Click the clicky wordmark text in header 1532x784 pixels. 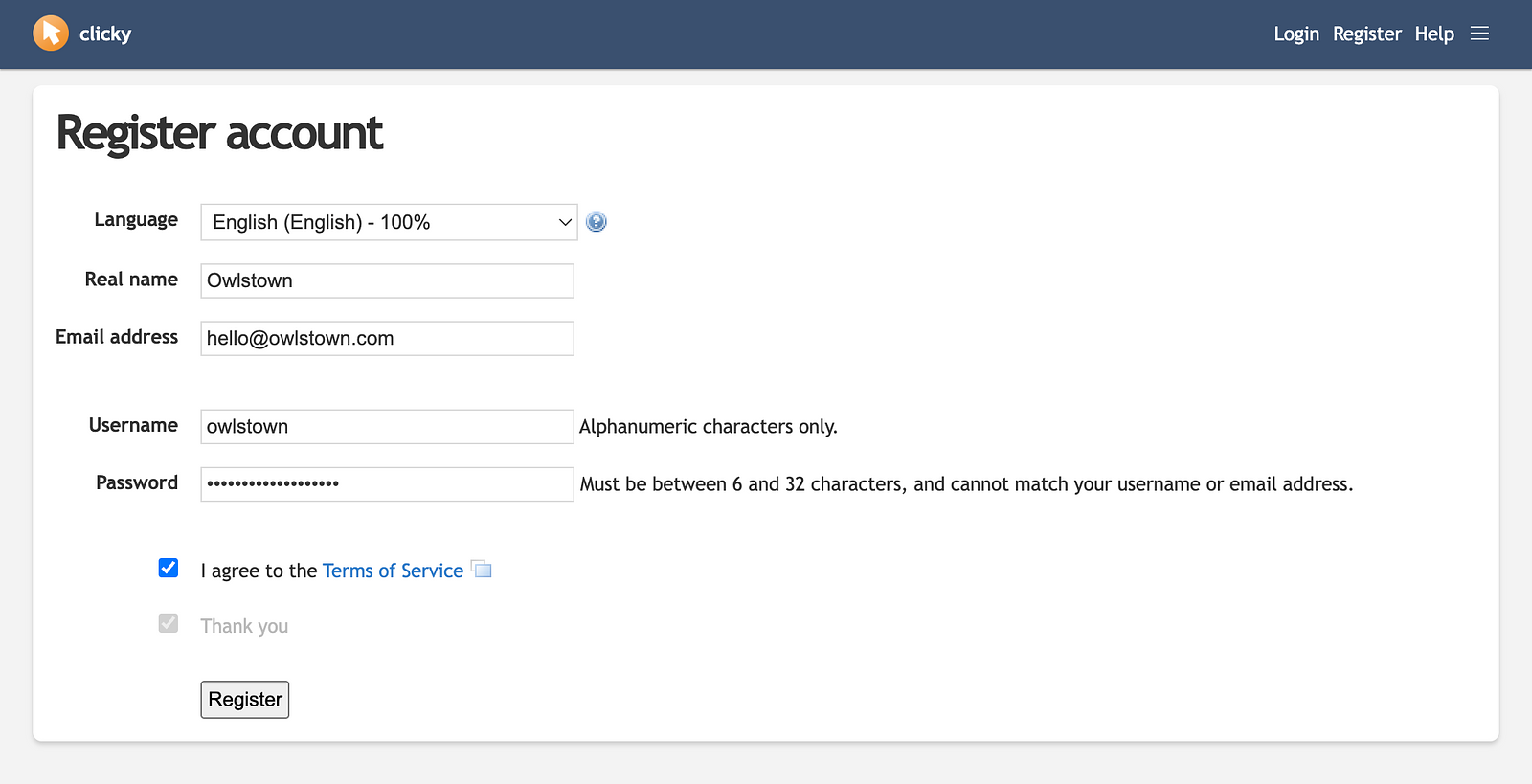point(105,34)
